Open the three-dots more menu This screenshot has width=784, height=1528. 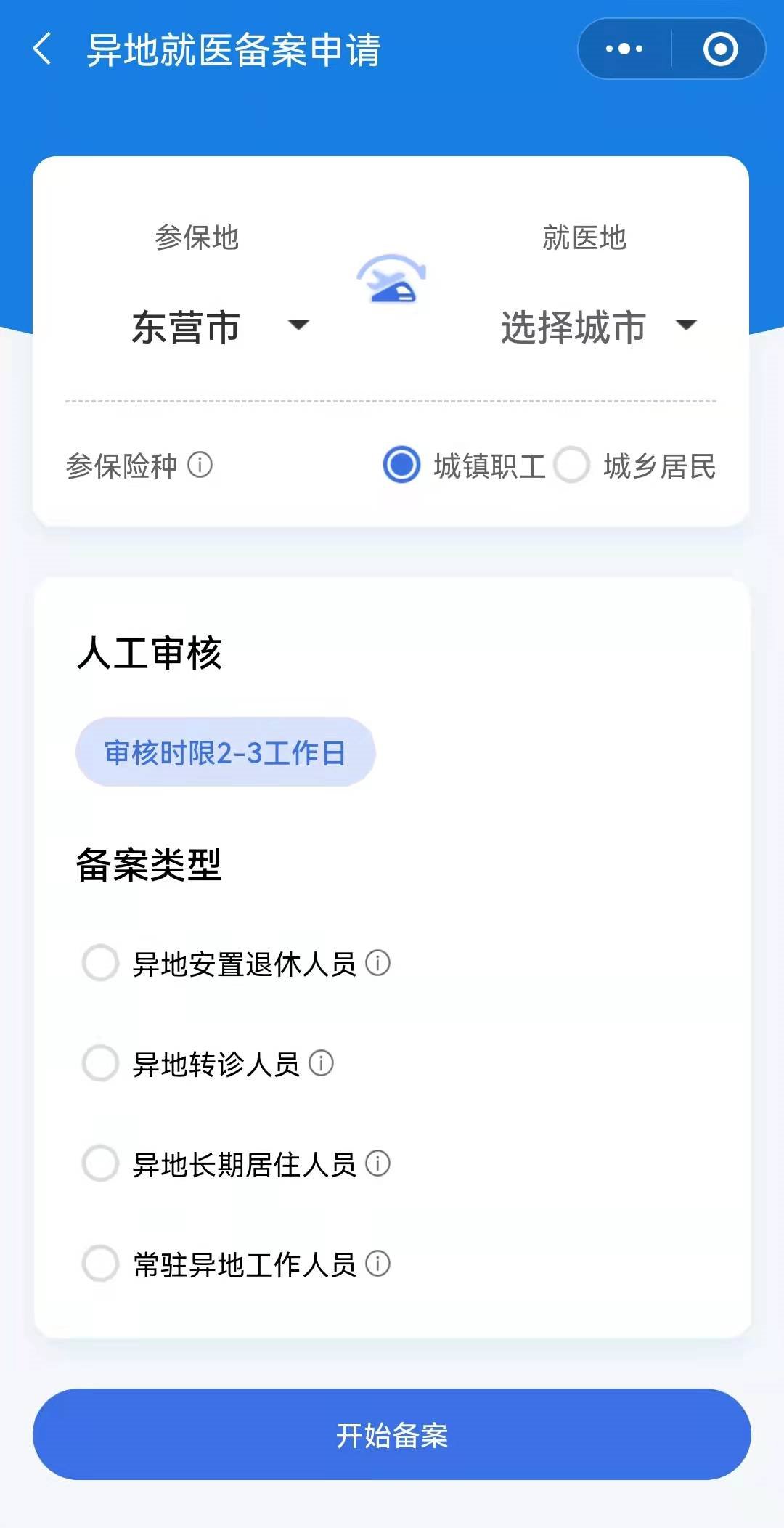(624, 49)
